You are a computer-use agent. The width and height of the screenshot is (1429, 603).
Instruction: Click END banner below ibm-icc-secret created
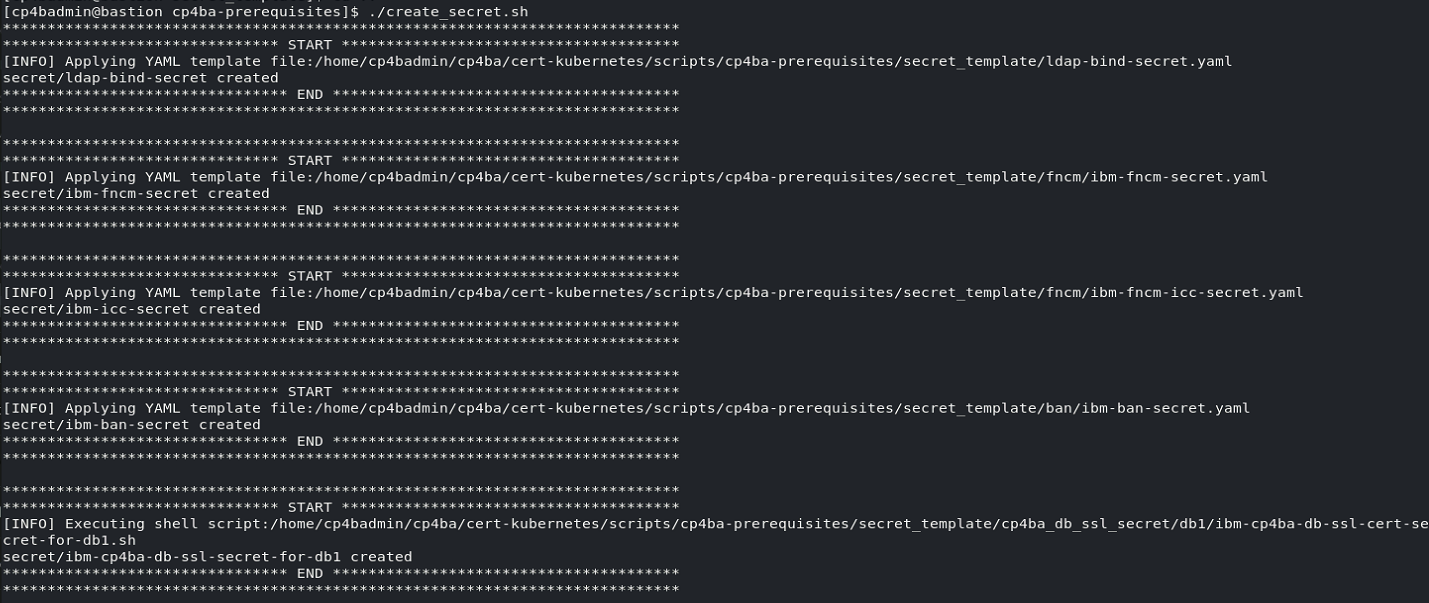pyautogui.click(x=310, y=326)
